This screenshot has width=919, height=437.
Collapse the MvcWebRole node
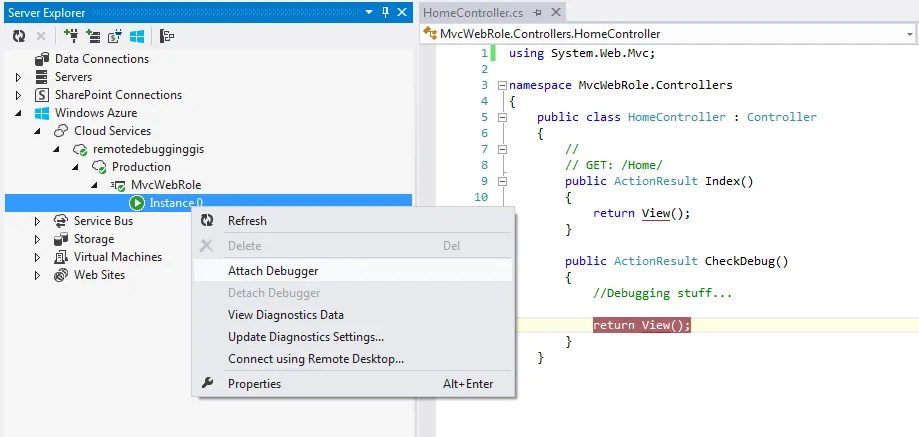94,185
